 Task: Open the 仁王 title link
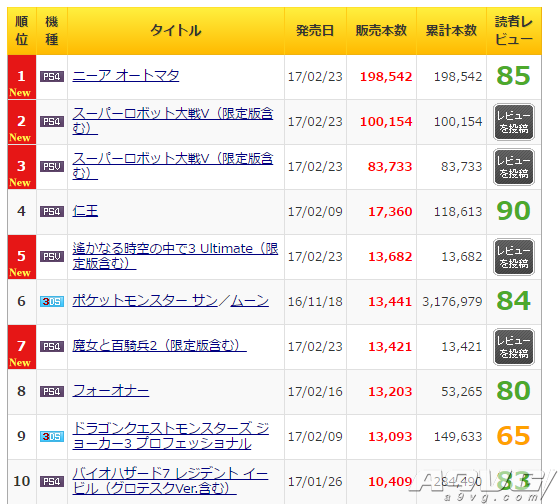[x=85, y=211]
